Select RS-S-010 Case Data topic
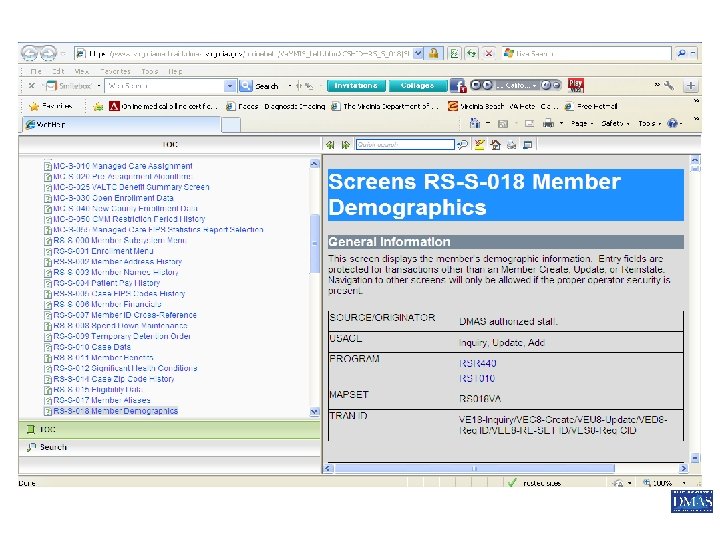This screenshot has width=720, height=540. pyautogui.click(x=92, y=347)
